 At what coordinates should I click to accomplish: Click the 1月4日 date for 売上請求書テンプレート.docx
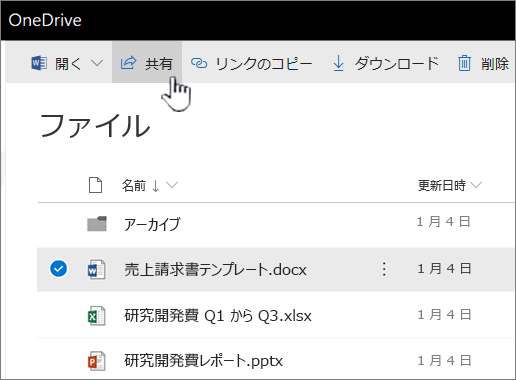(444, 269)
